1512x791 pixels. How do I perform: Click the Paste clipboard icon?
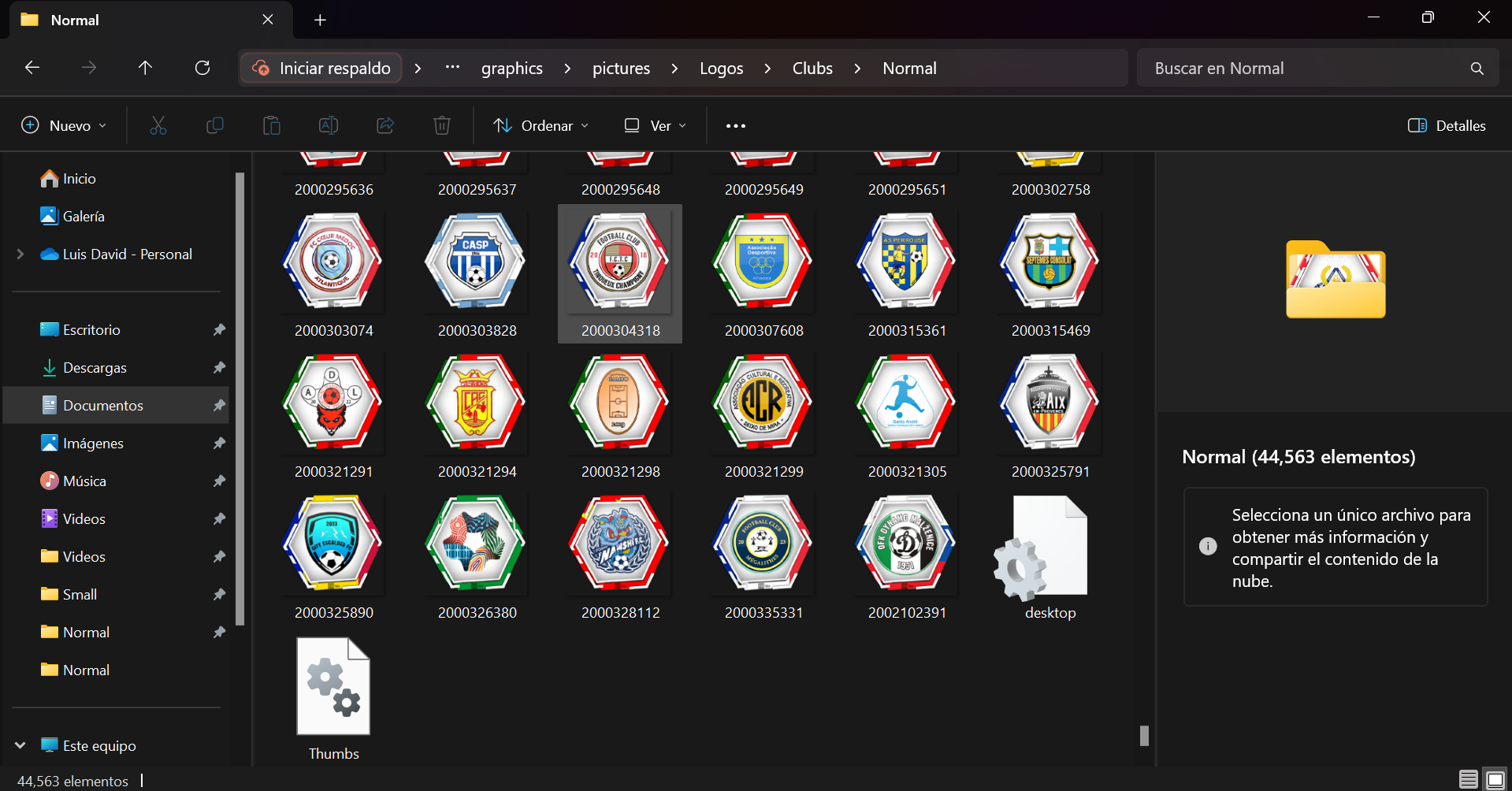pyautogui.click(x=272, y=125)
